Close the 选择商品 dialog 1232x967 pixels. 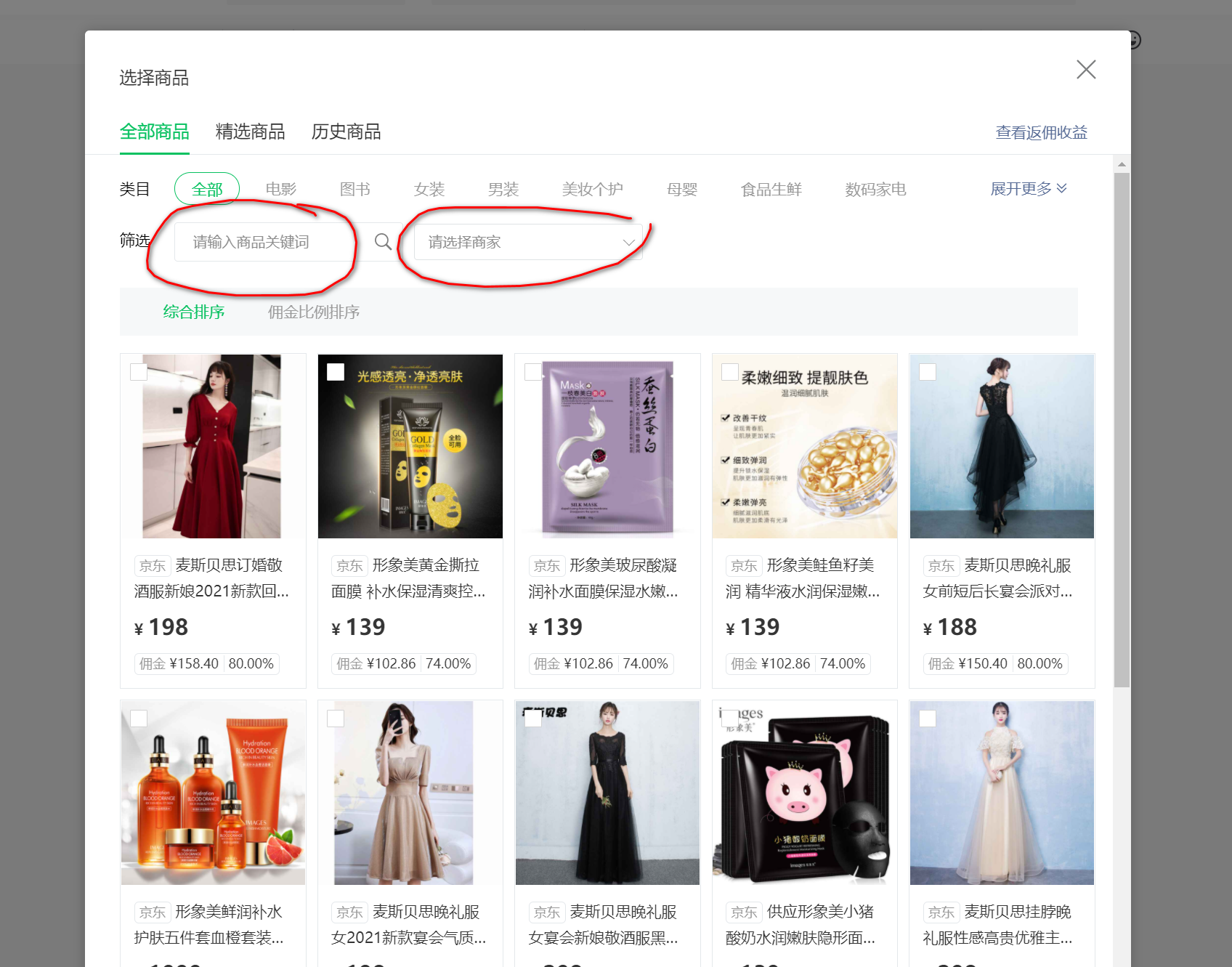(1086, 70)
